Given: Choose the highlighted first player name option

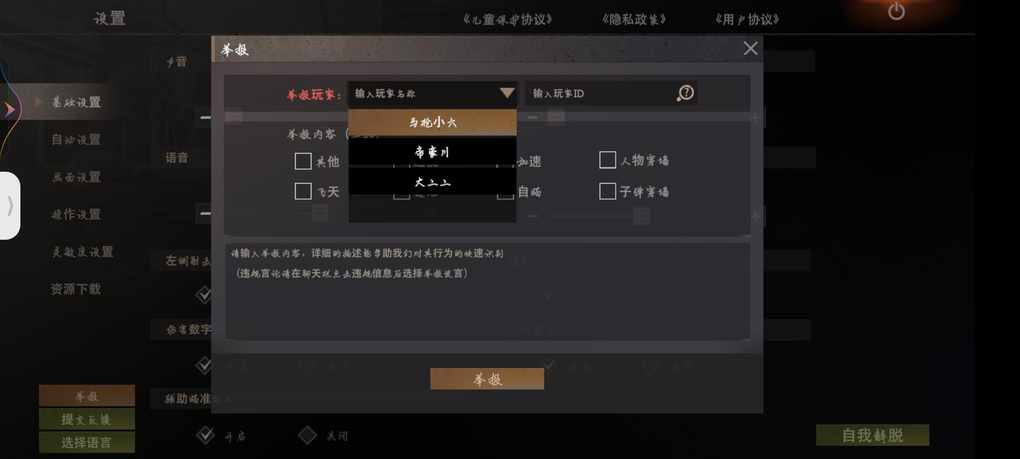Looking at the screenshot, I should pos(433,122).
